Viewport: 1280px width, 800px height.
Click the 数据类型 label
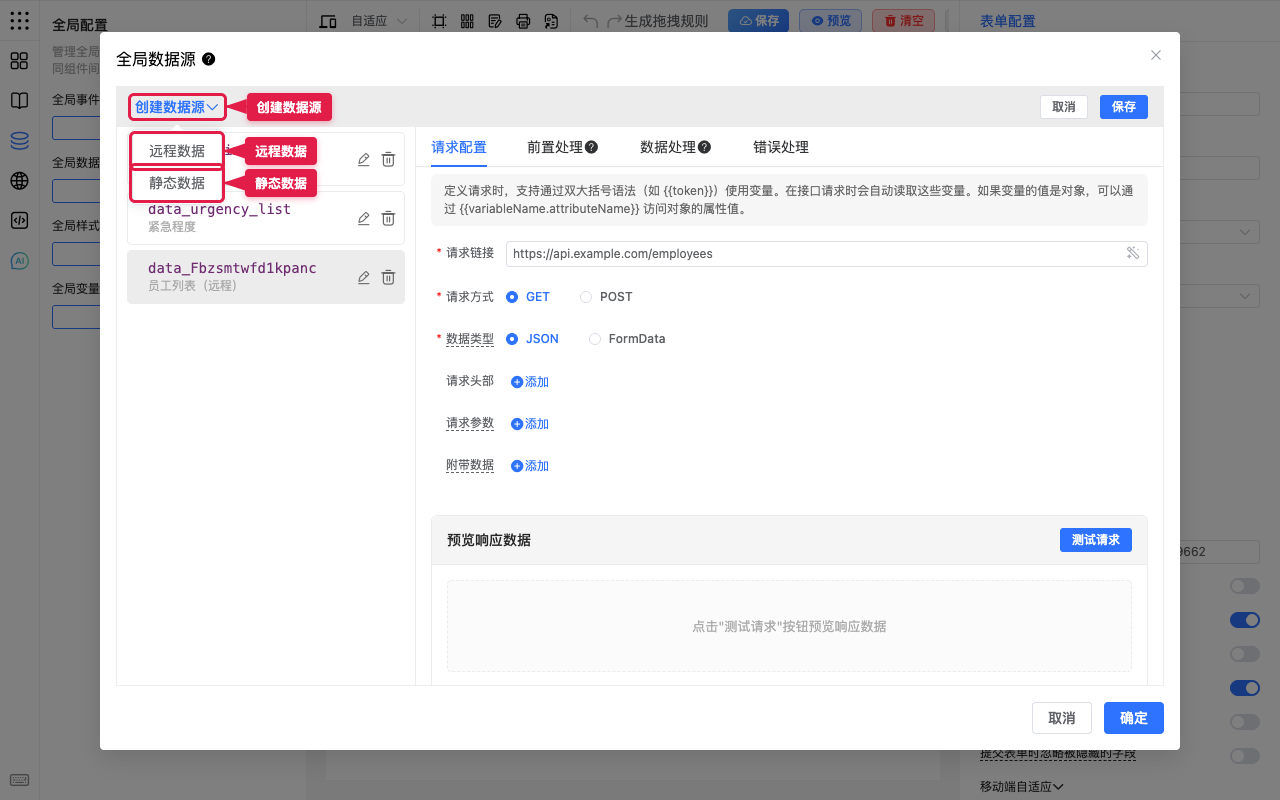(470, 339)
